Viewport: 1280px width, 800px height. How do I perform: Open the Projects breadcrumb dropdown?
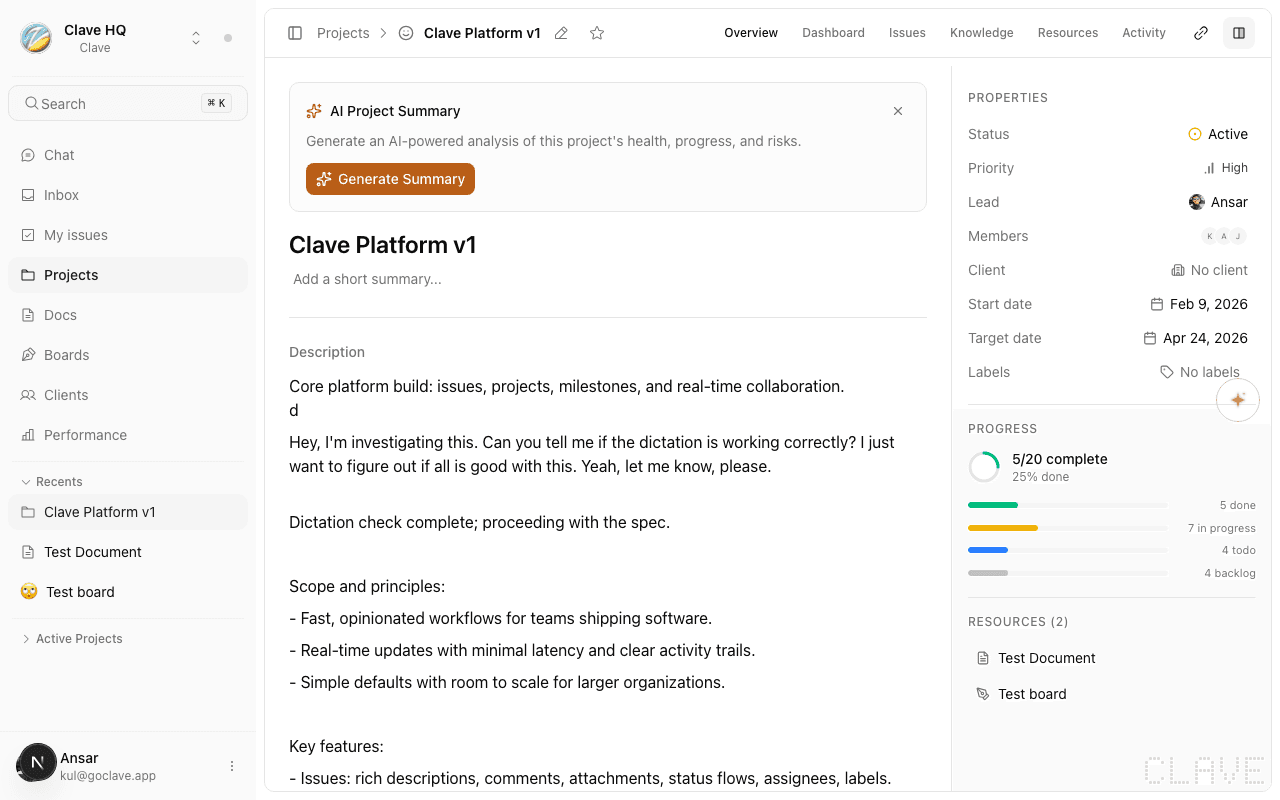343,32
